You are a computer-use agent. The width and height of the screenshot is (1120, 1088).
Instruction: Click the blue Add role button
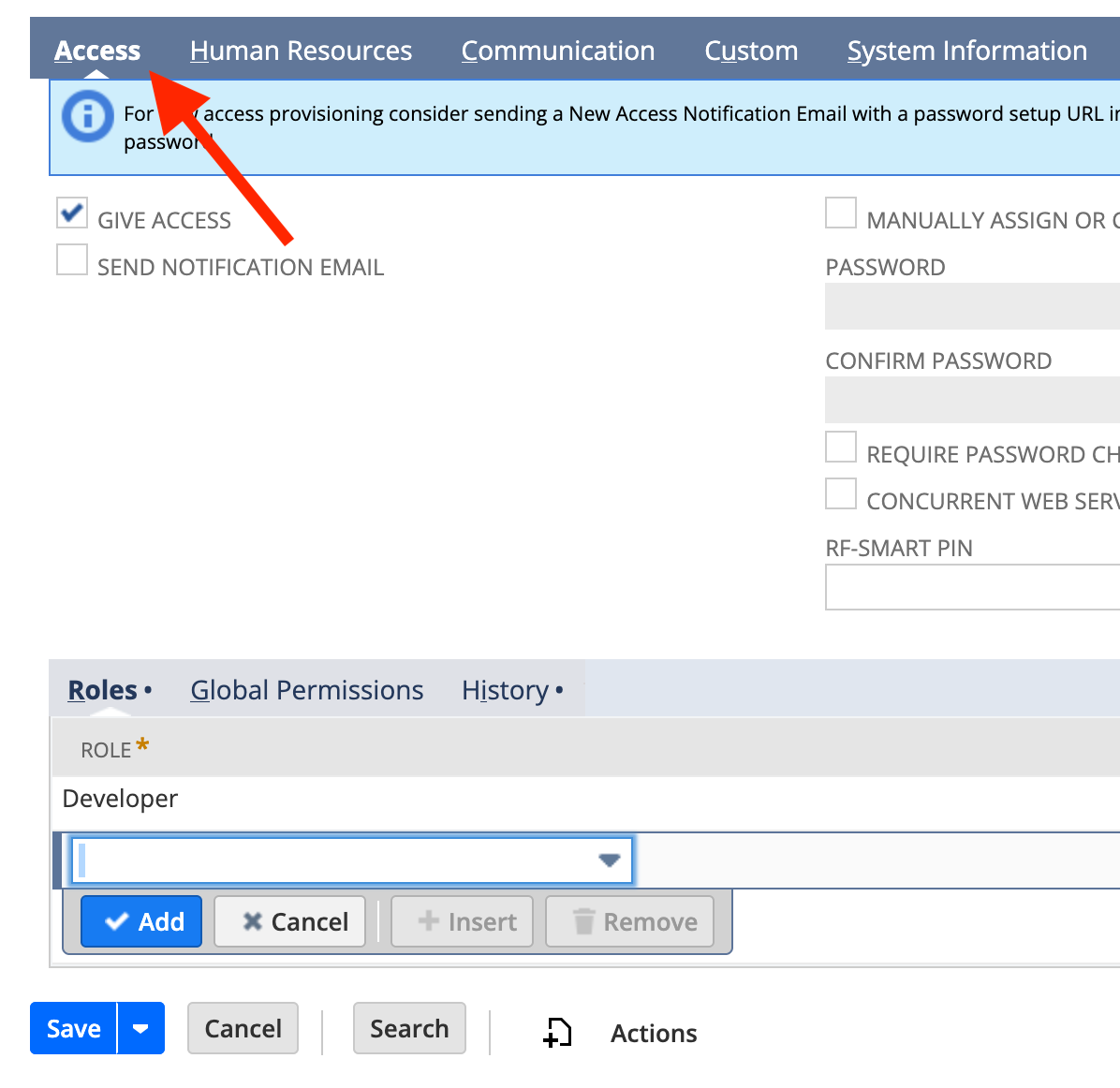[141, 921]
